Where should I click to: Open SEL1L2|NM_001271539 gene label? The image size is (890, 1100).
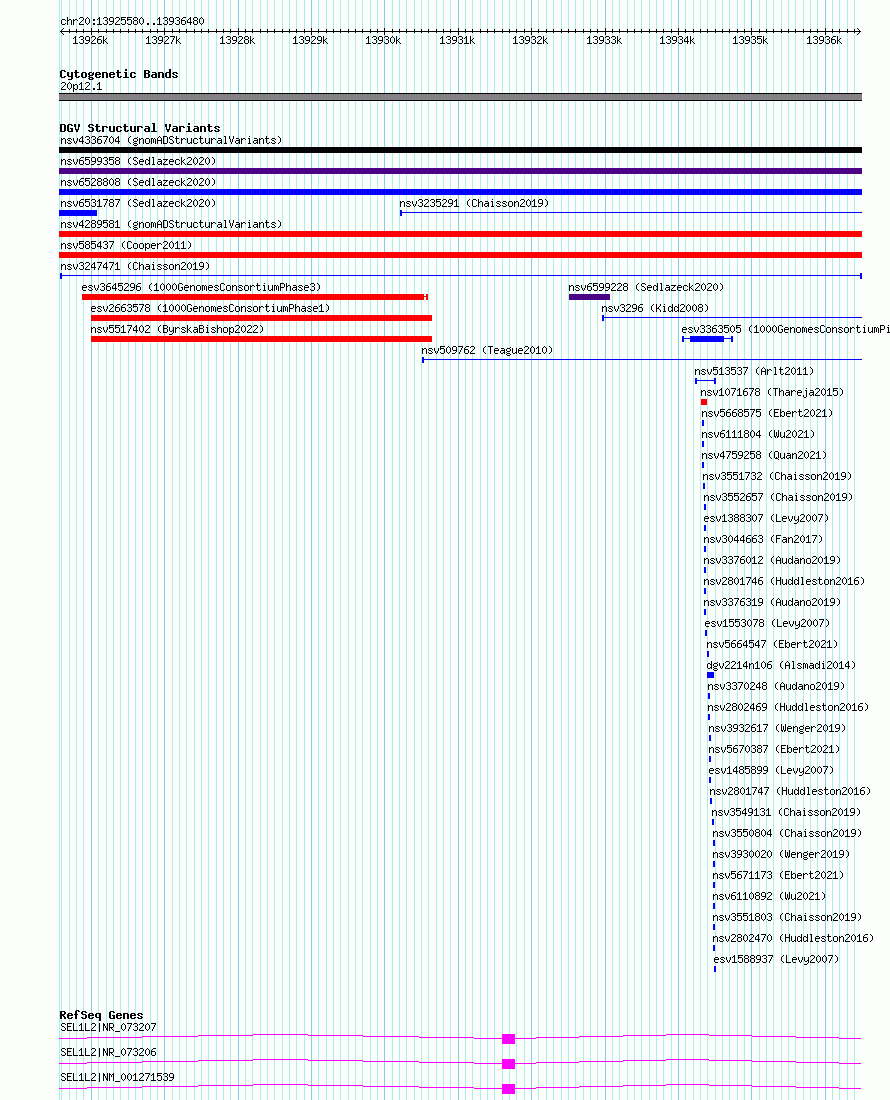[x=117, y=1078]
